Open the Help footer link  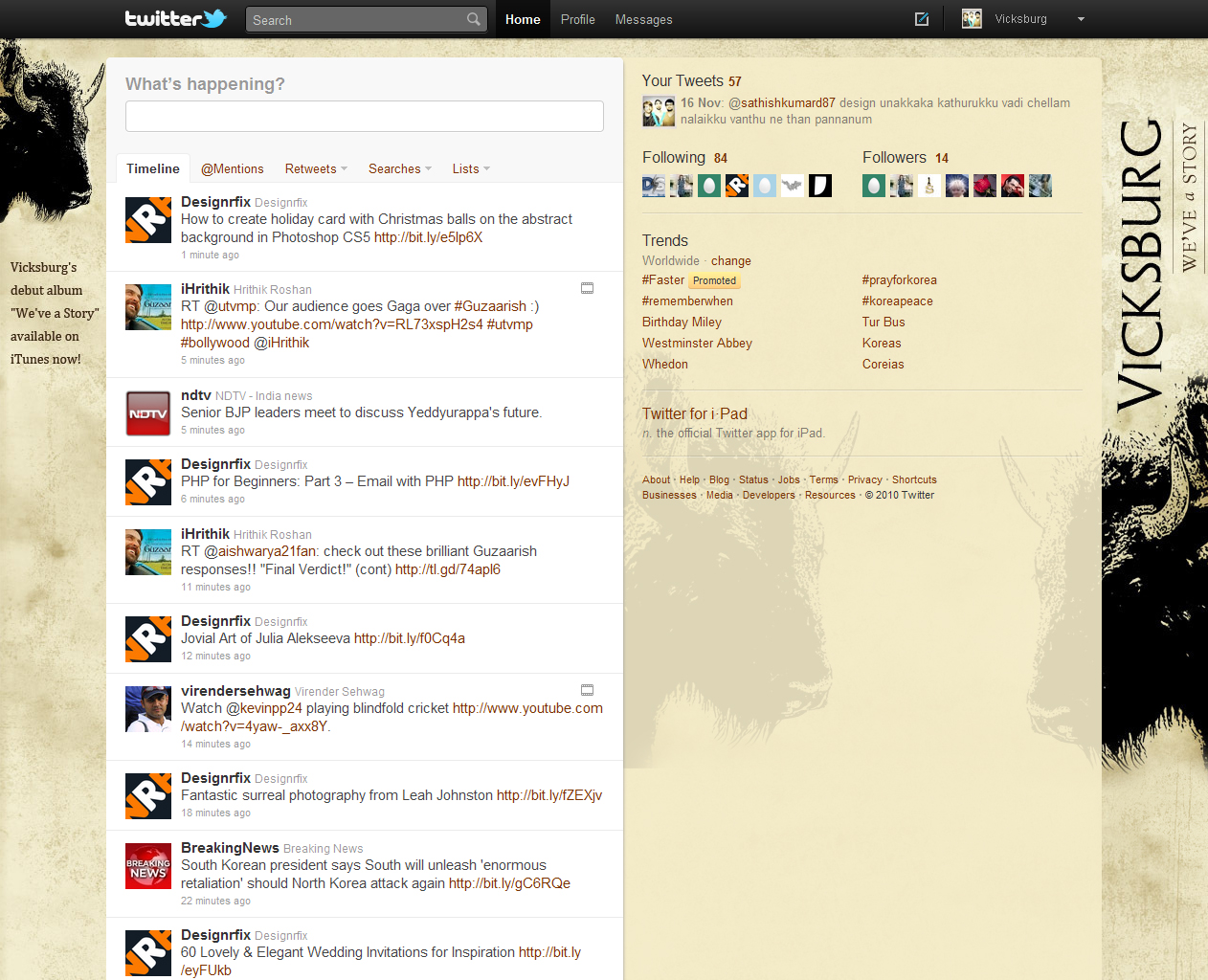(x=689, y=479)
